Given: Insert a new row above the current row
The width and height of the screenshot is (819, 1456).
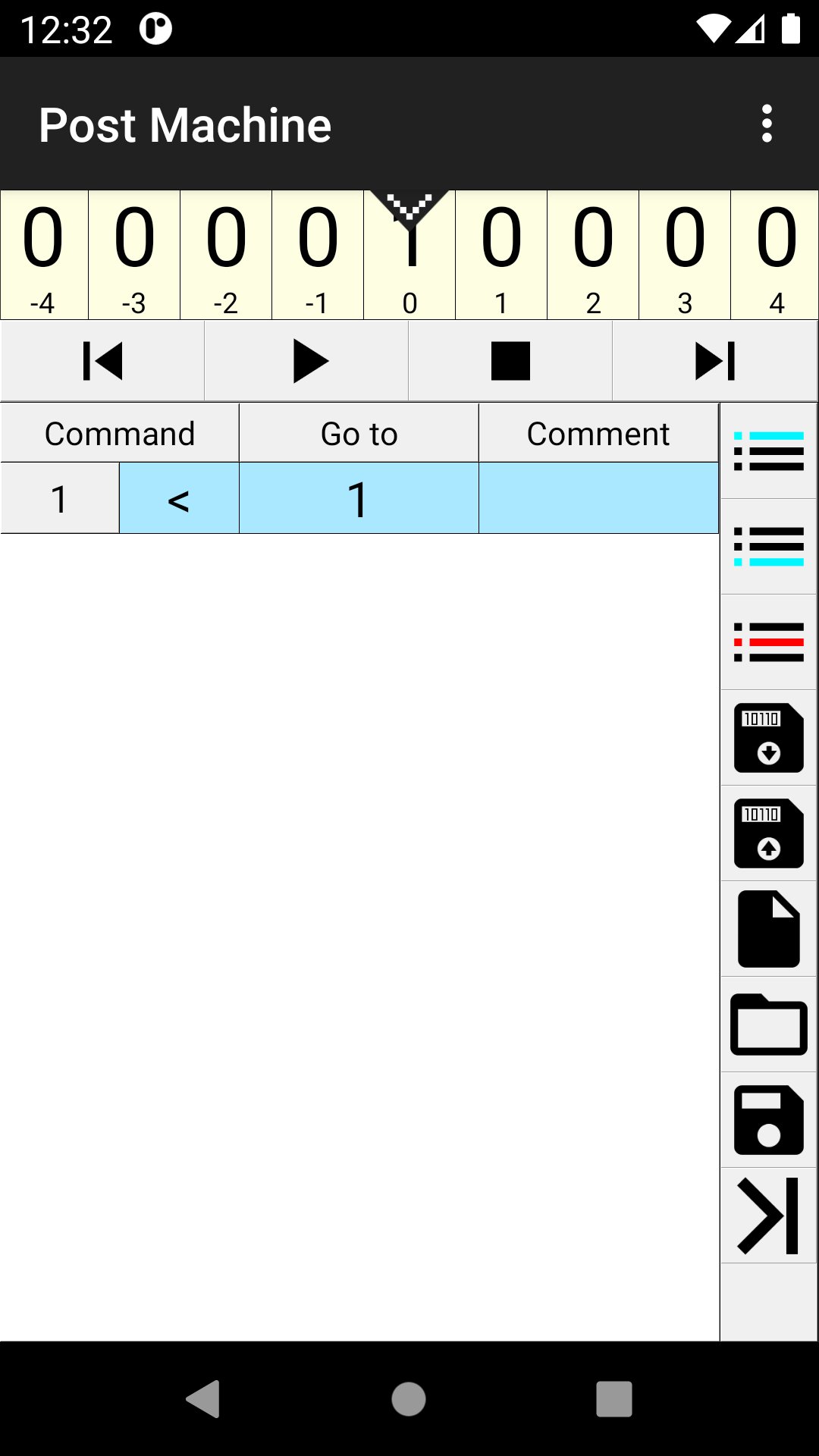Looking at the screenshot, I should point(767,452).
